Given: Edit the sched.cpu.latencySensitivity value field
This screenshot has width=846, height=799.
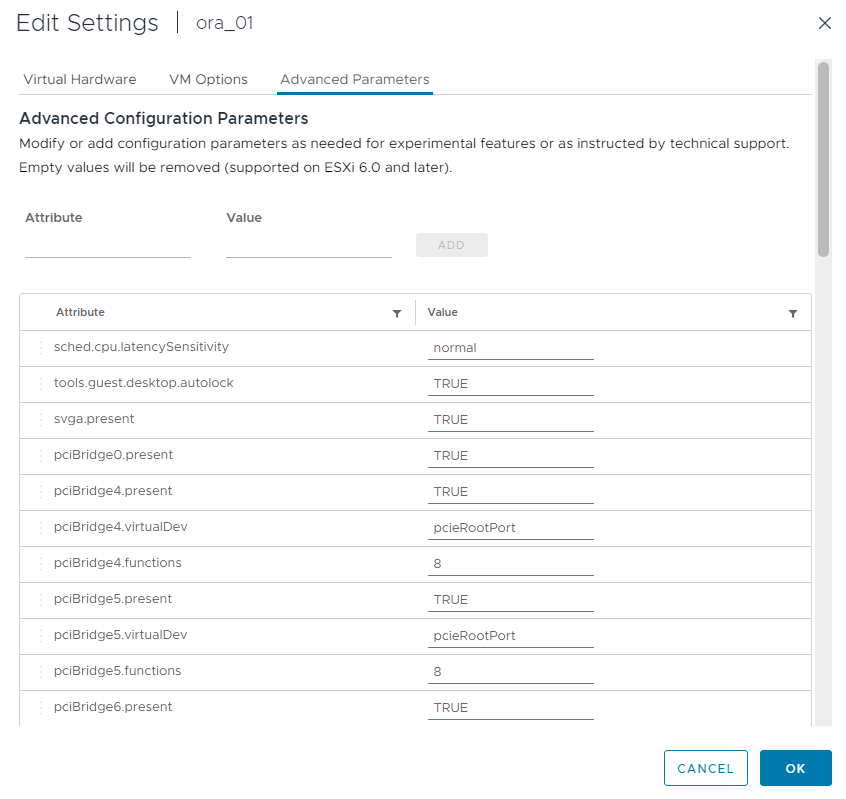Looking at the screenshot, I should click(510, 348).
